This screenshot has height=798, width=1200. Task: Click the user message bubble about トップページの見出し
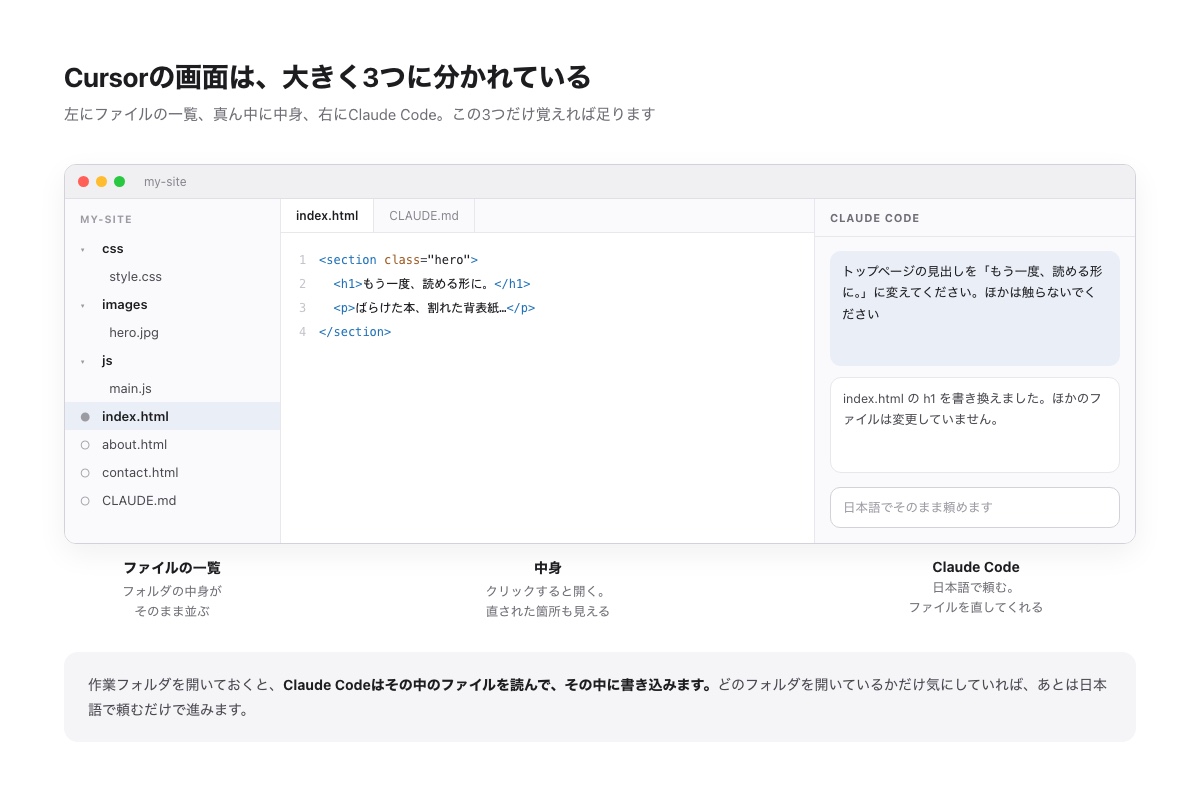tap(975, 308)
